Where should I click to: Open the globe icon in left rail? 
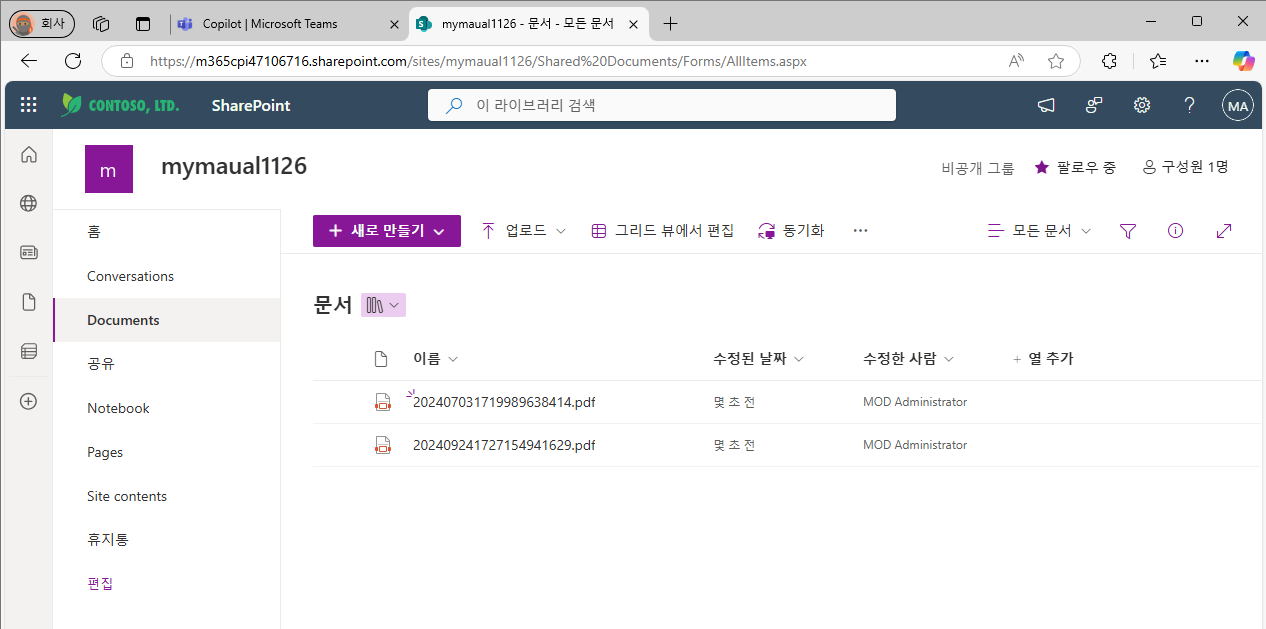(x=29, y=204)
